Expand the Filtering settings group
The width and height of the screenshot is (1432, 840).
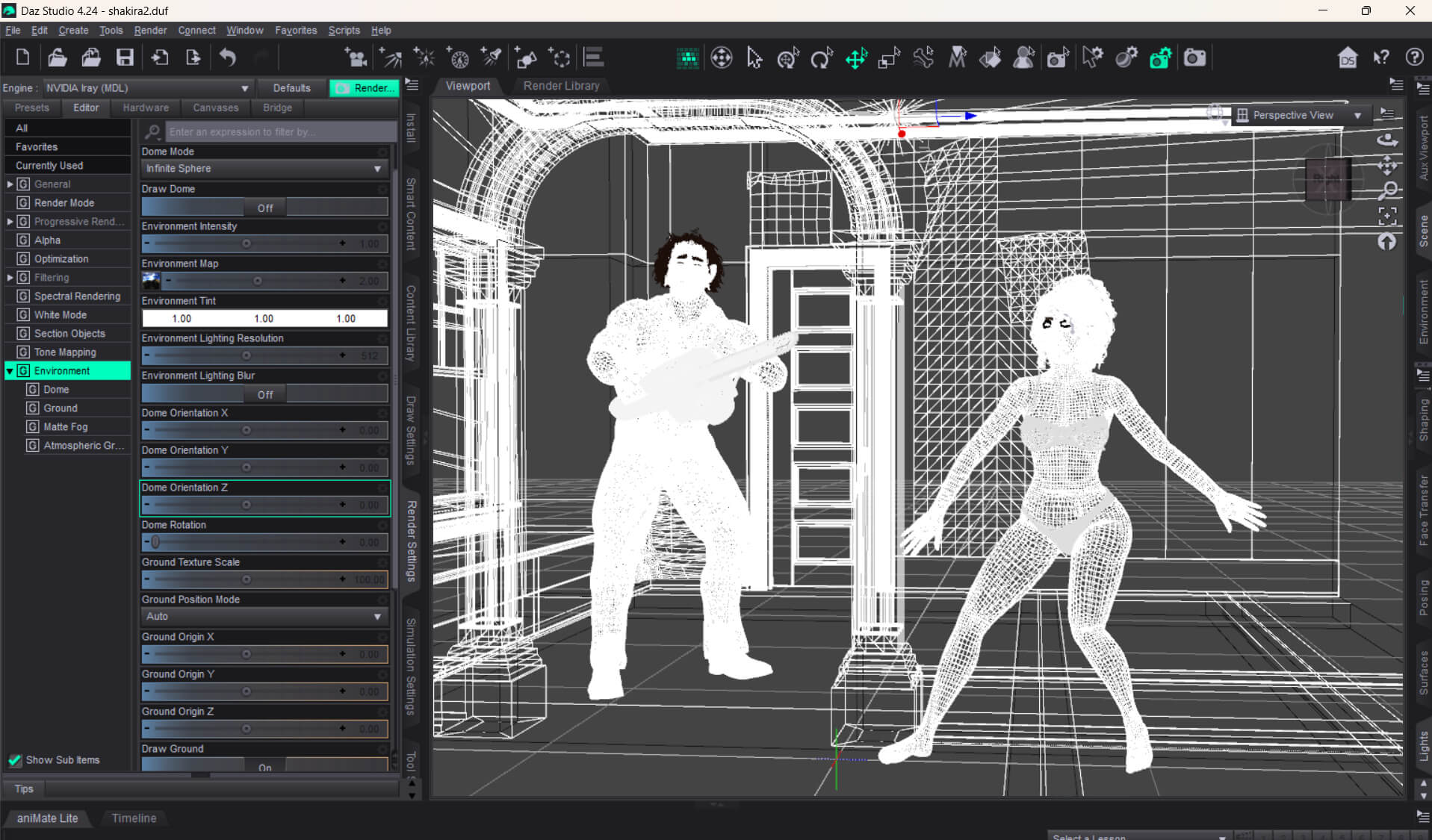coord(10,277)
